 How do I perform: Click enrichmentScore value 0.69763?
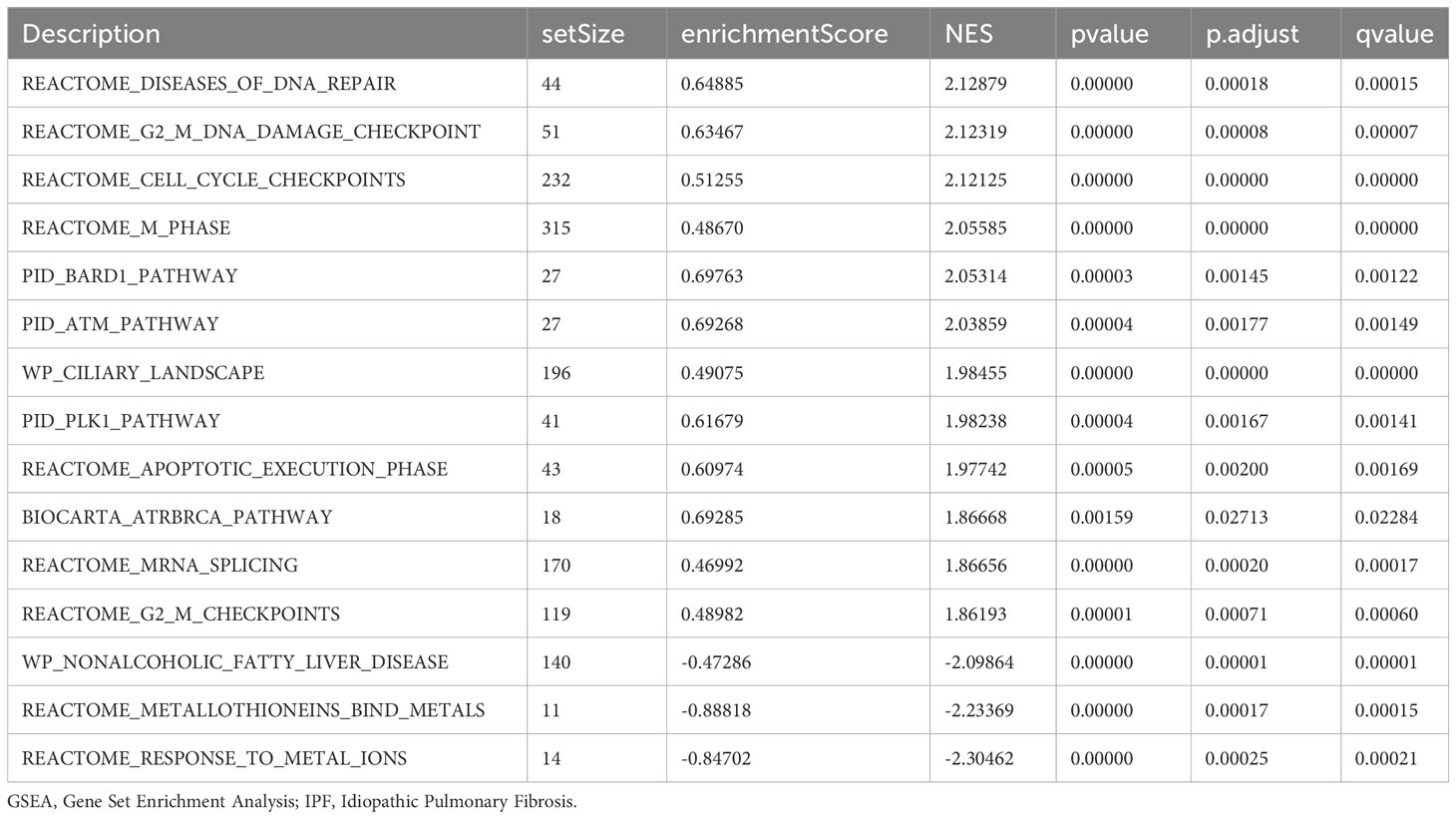click(x=712, y=276)
